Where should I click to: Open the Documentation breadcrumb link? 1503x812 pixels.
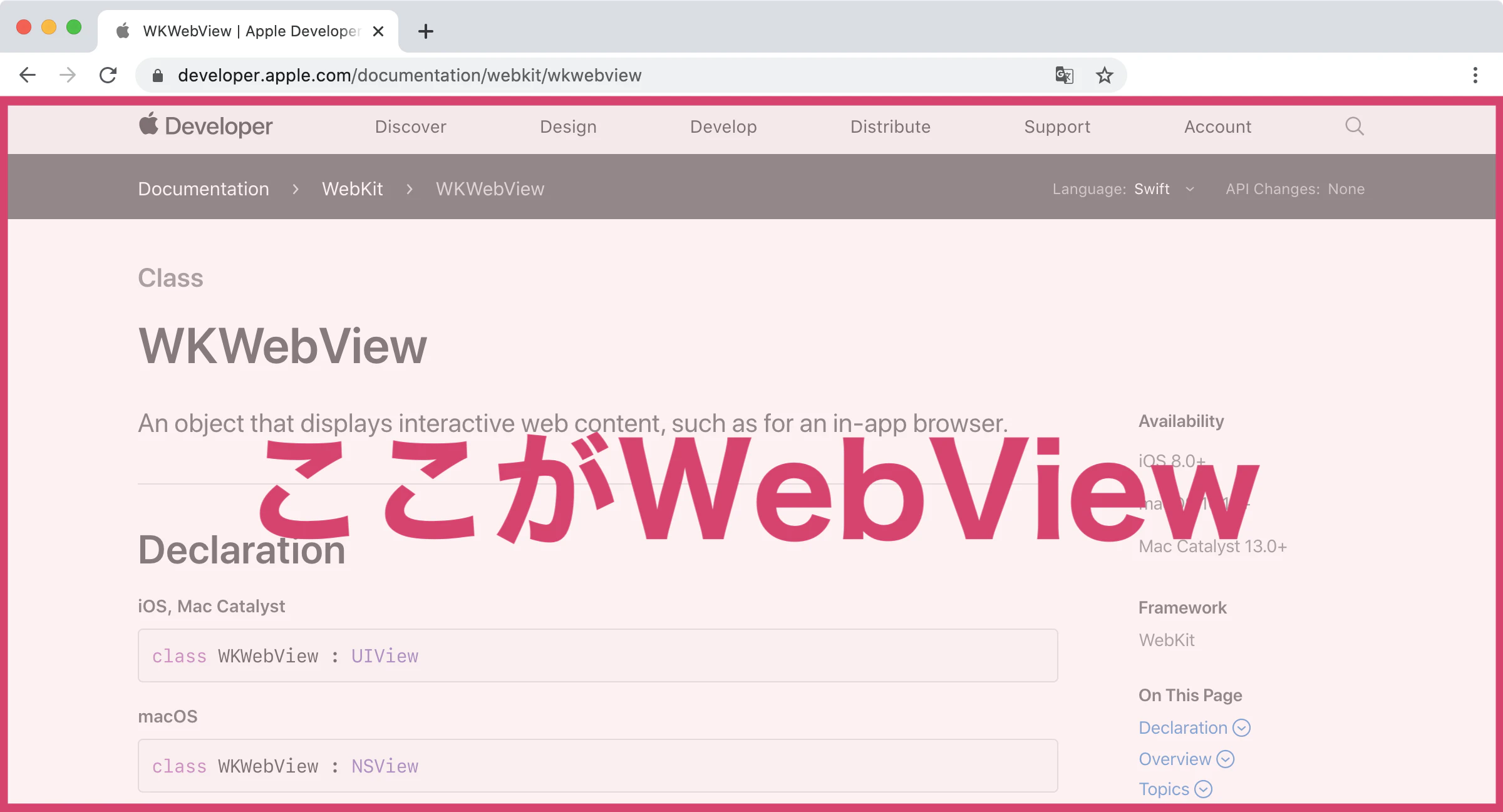click(204, 188)
